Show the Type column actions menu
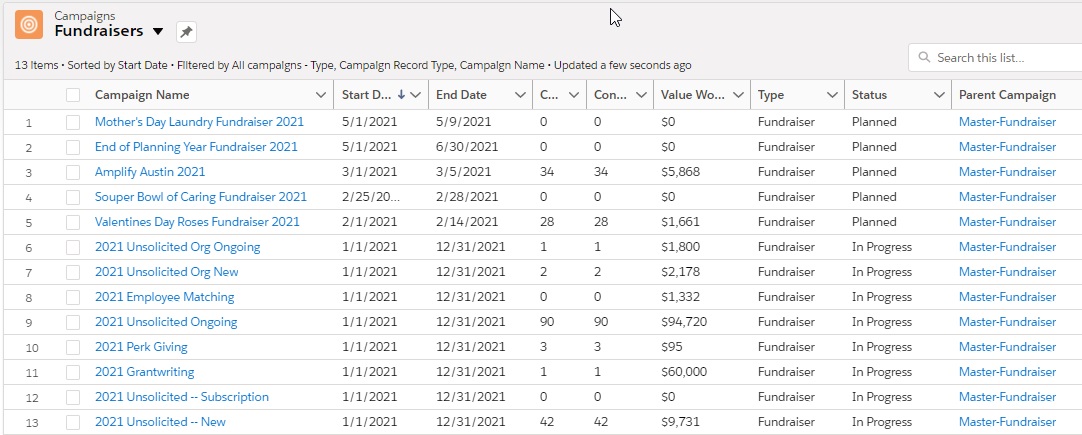This screenshot has width=1082, height=435. click(832, 95)
